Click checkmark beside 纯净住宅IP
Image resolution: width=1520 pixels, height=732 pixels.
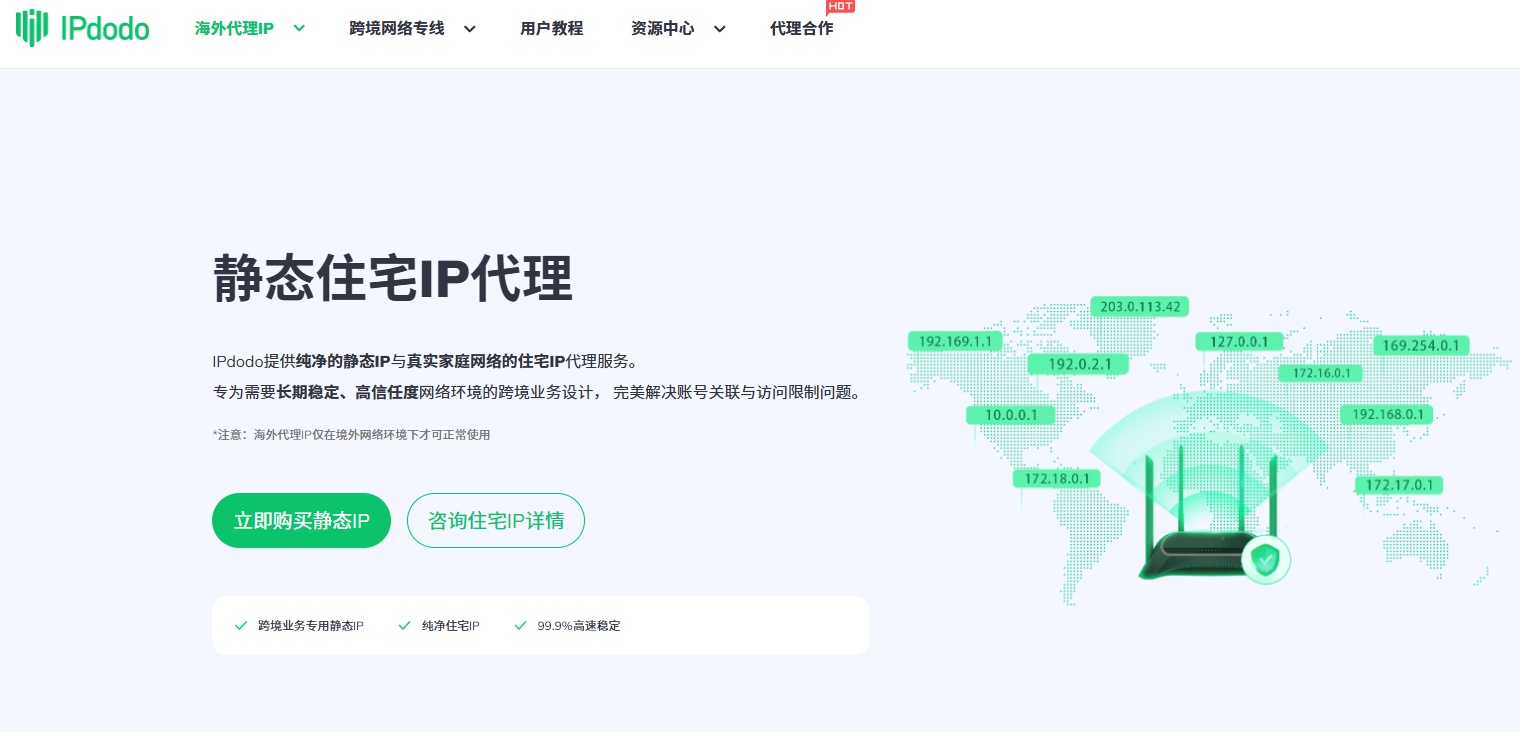click(x=405, y=626)
